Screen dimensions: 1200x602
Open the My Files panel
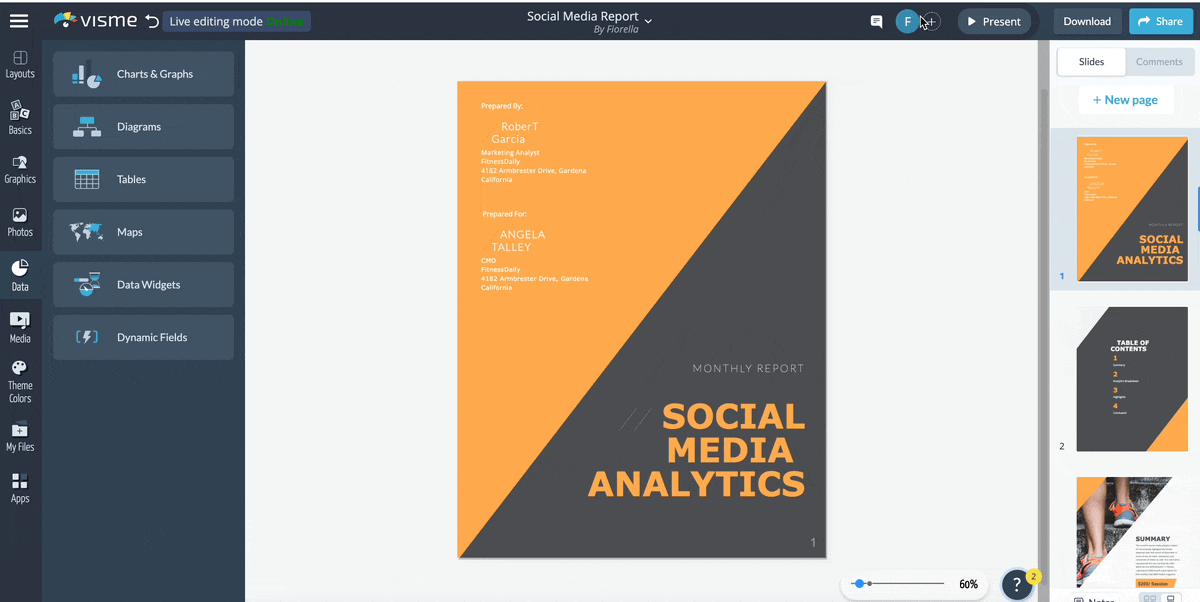pyautogui.click(x=20, y=437)
